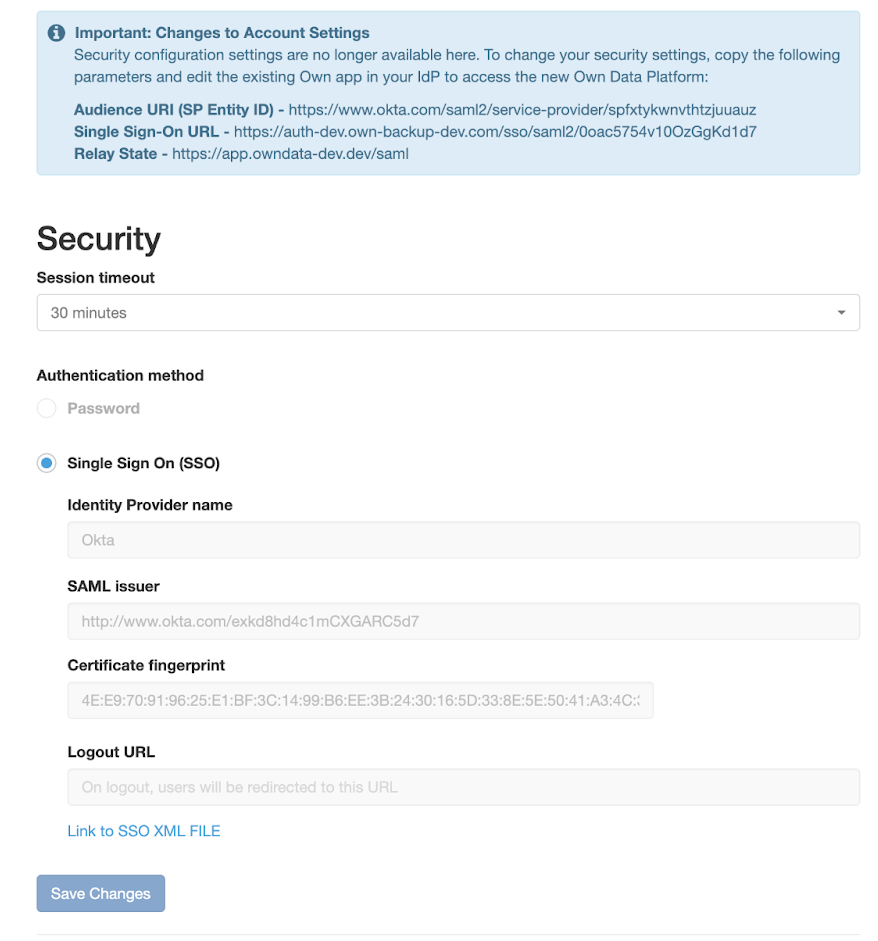Click the info icon in the notice banner
Viewport: 878px width, 941px height.
[x=56, y=33]
